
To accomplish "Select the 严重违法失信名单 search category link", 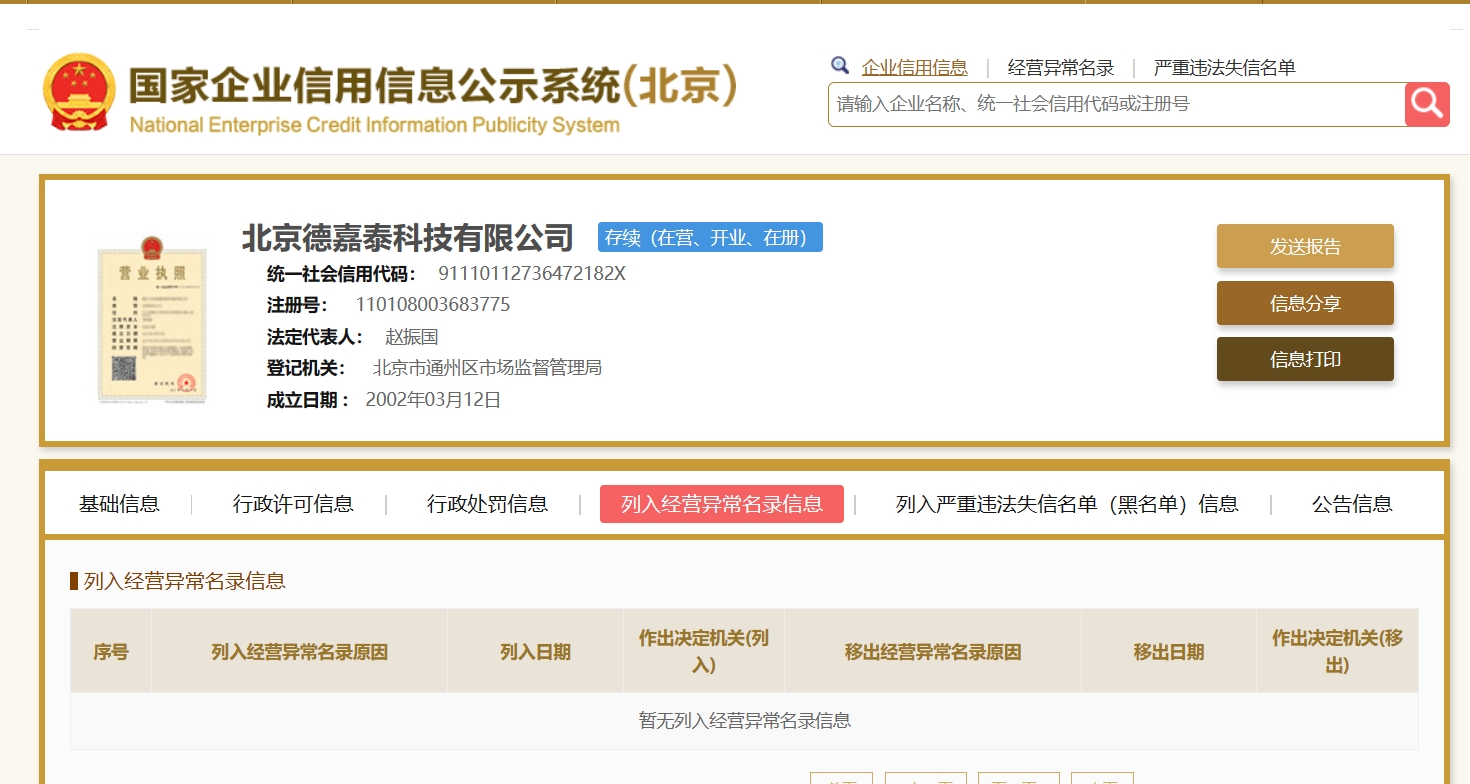I will (x=1225, y=68).
